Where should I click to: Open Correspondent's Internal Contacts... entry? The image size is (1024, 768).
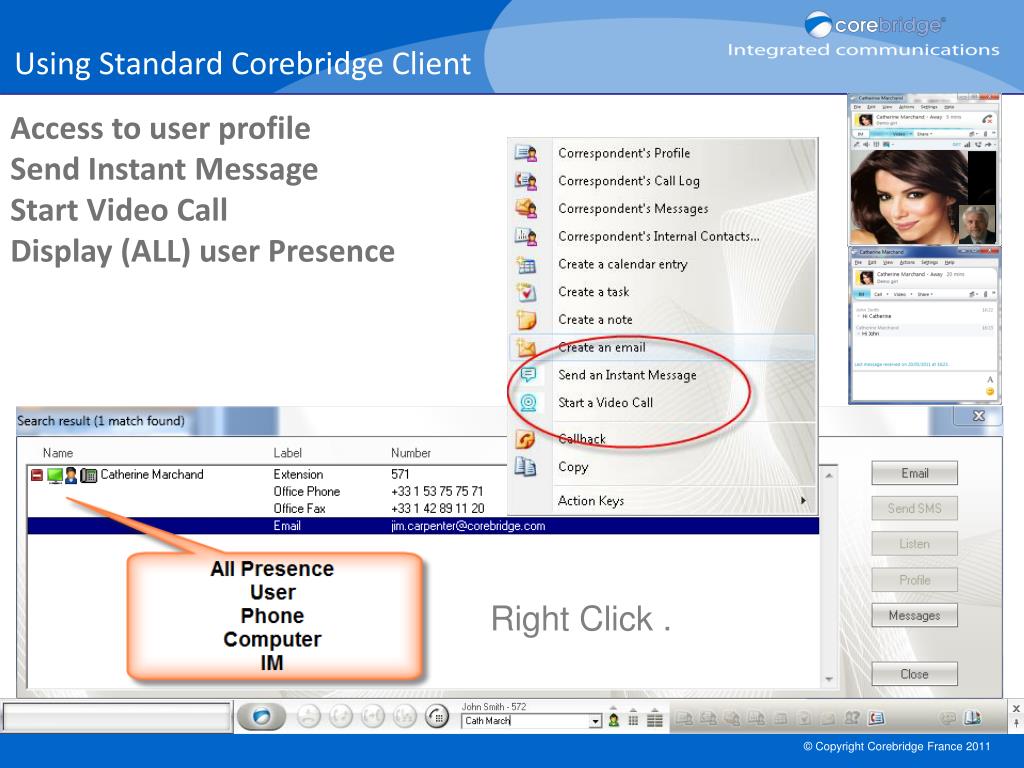click(662, 236)
